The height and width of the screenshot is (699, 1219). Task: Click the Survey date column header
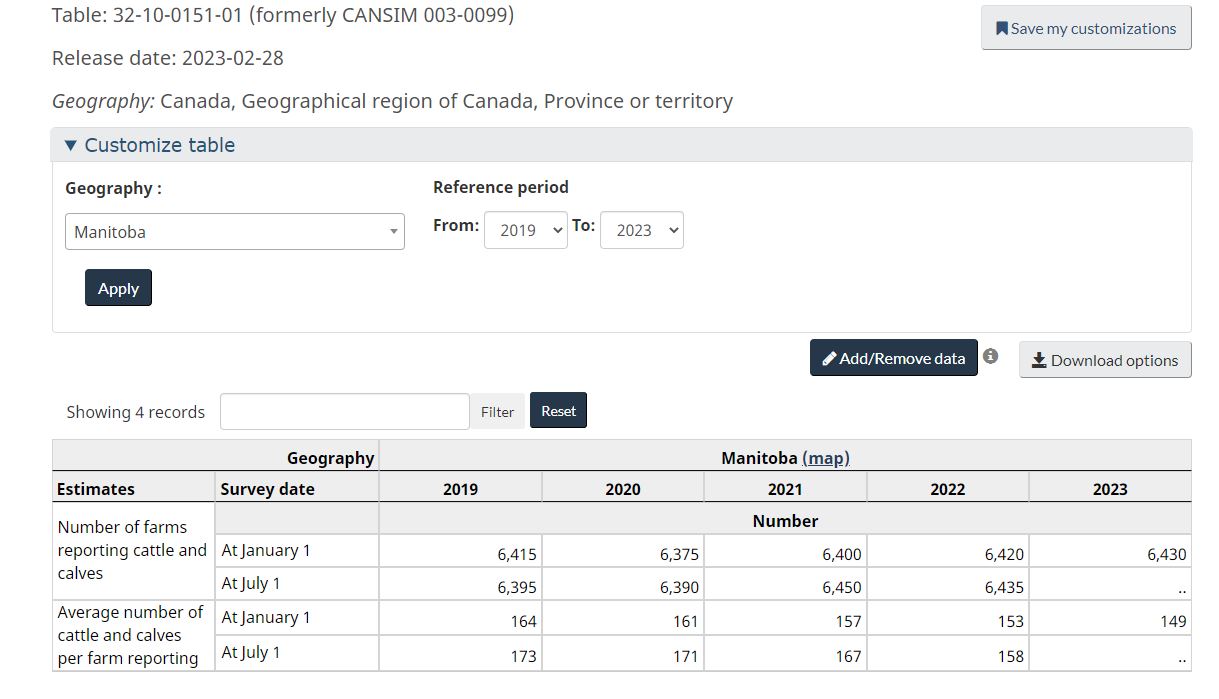click(x=267, y=489)
